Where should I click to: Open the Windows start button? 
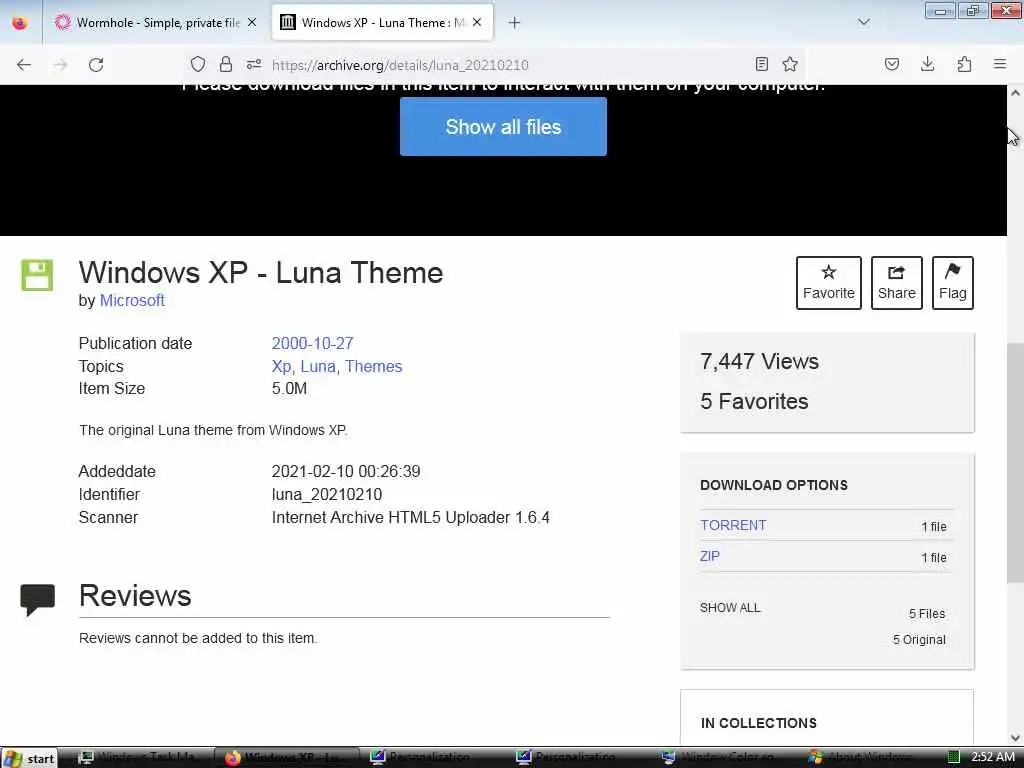(29, 758)
